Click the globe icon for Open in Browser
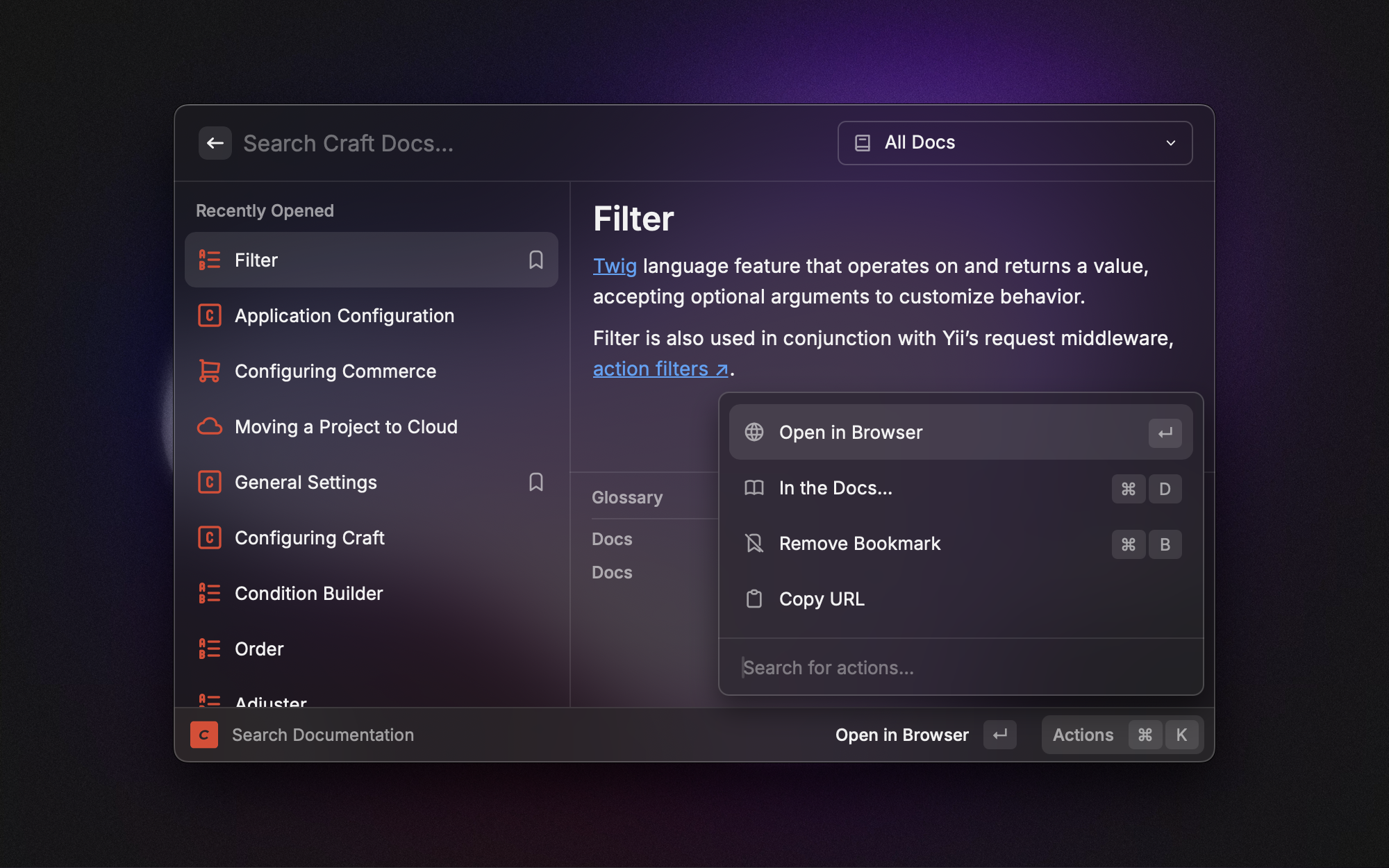Viewport: 1389px width, 868px height. click(x=754, y=432)
